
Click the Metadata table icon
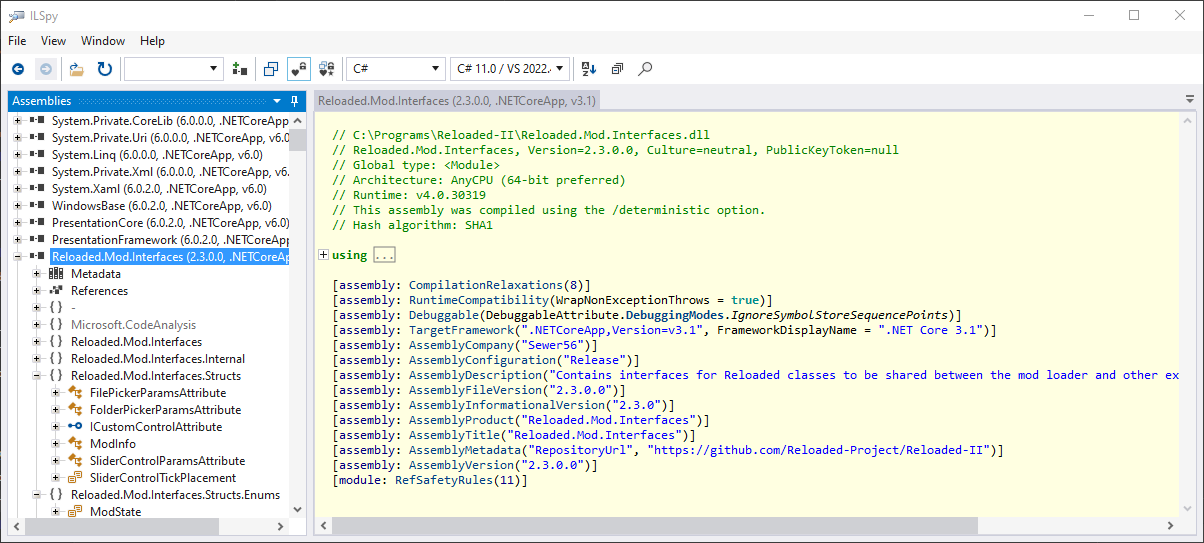point(57,274)
